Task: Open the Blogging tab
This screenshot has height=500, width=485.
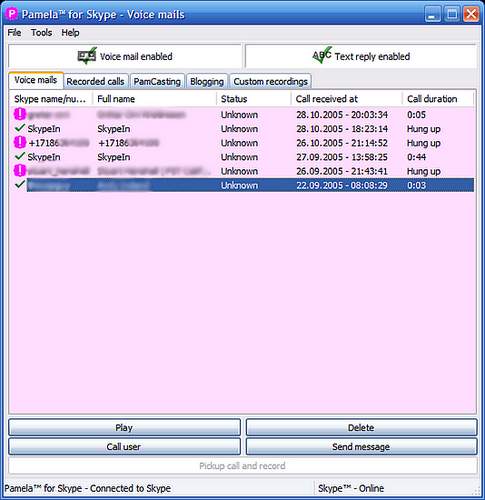Action: tap(207, 81)
